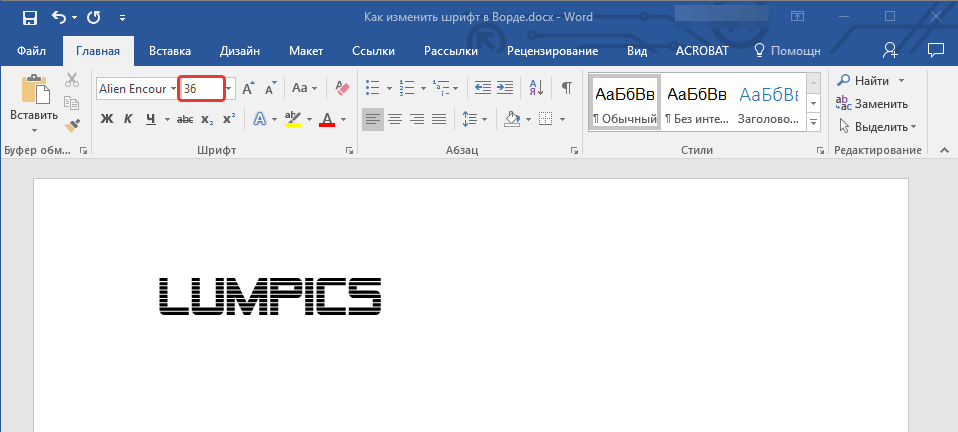Click the font size input field
This screenshot has height=432, width=958.
[200, 89]
